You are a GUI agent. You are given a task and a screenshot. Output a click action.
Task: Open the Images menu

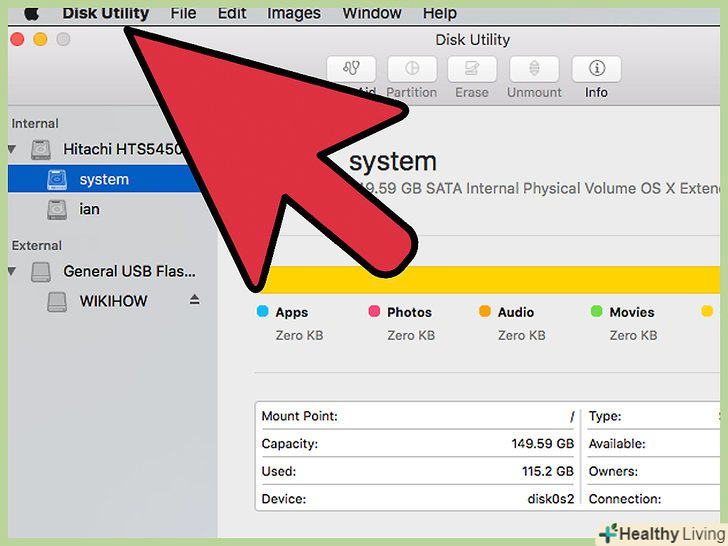[294, 13]
